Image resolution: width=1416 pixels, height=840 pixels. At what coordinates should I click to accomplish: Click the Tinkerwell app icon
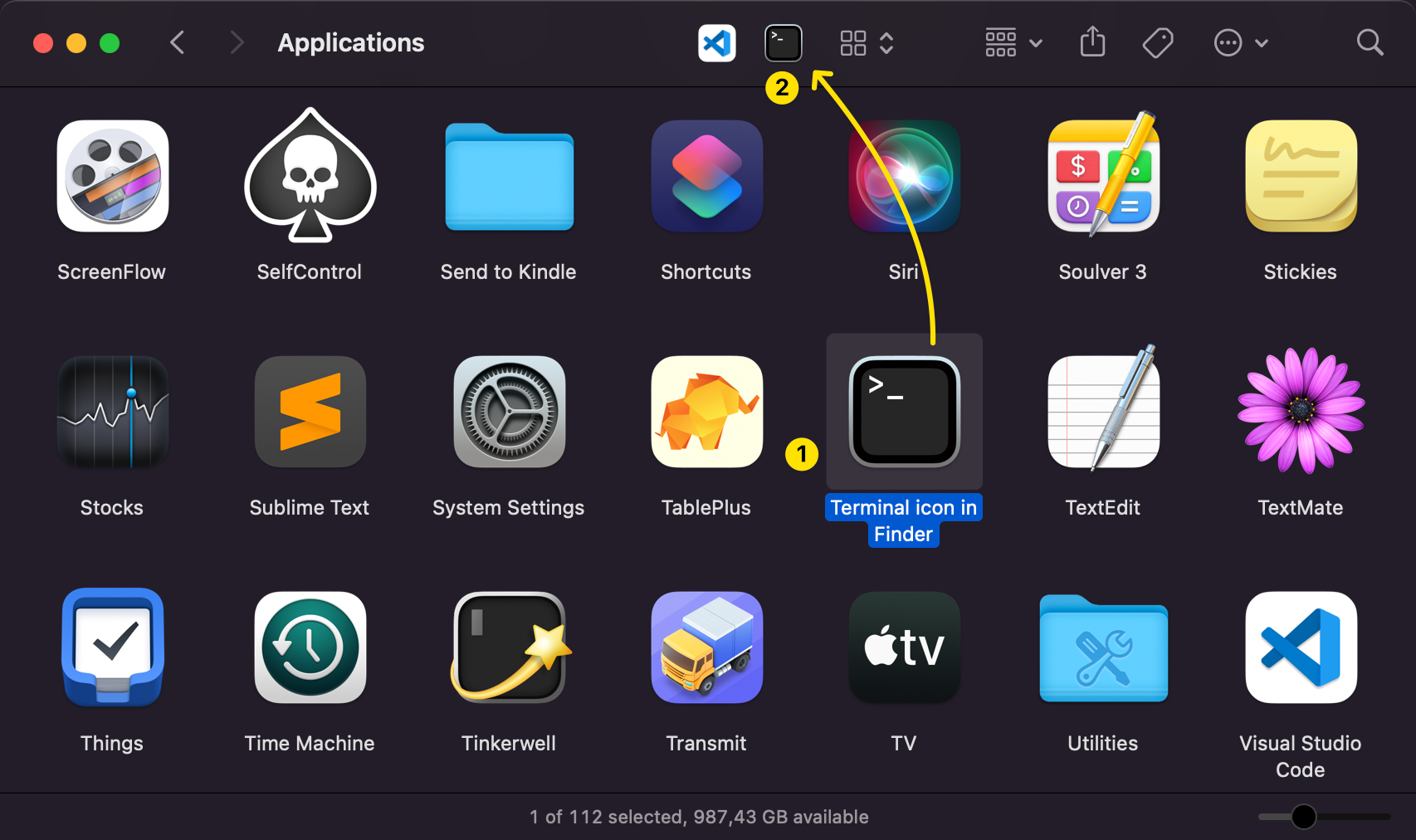(x=509, y=648)
